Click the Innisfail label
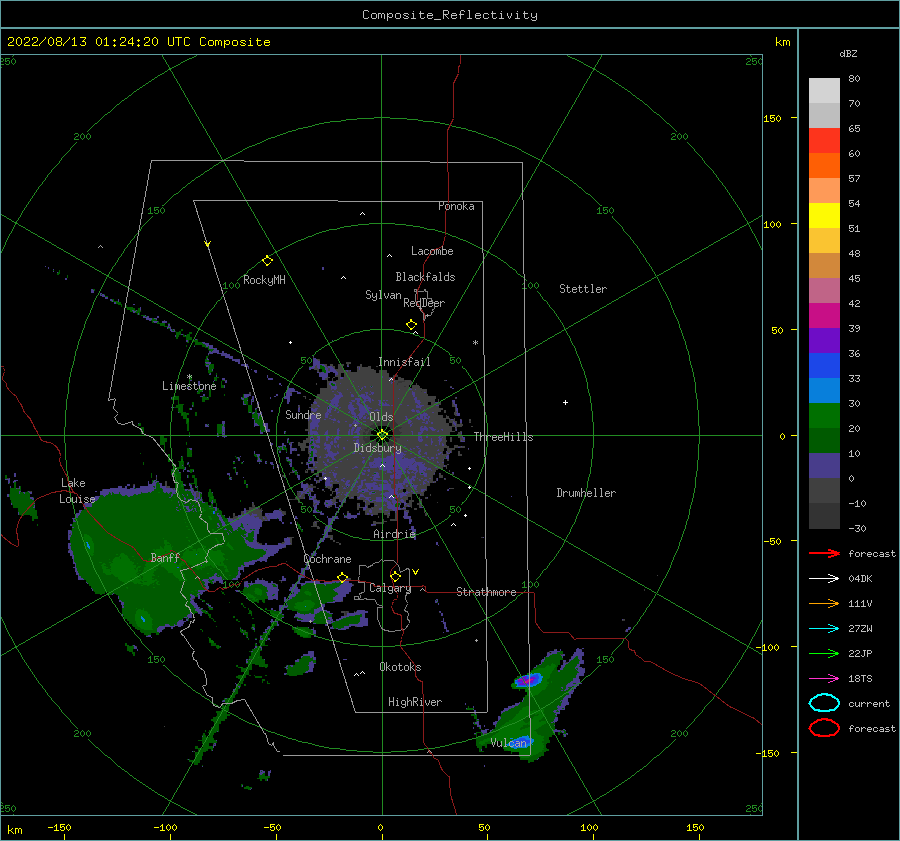Viewport: 900px width, 841px height. [404, 362]
